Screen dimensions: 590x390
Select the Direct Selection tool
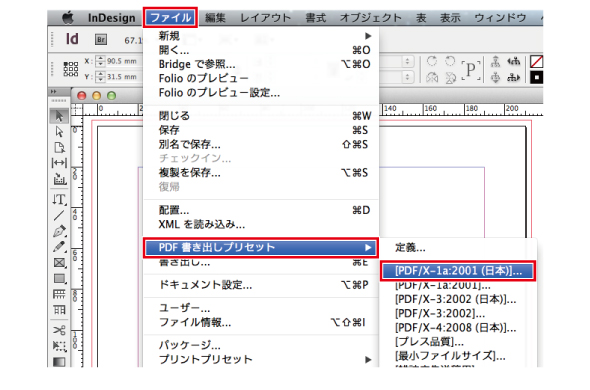[x=59, y=132]
